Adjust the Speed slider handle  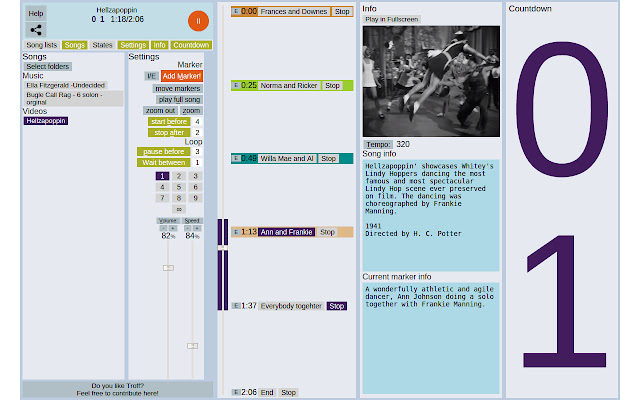pyautogui.click(x=192, y=346)
